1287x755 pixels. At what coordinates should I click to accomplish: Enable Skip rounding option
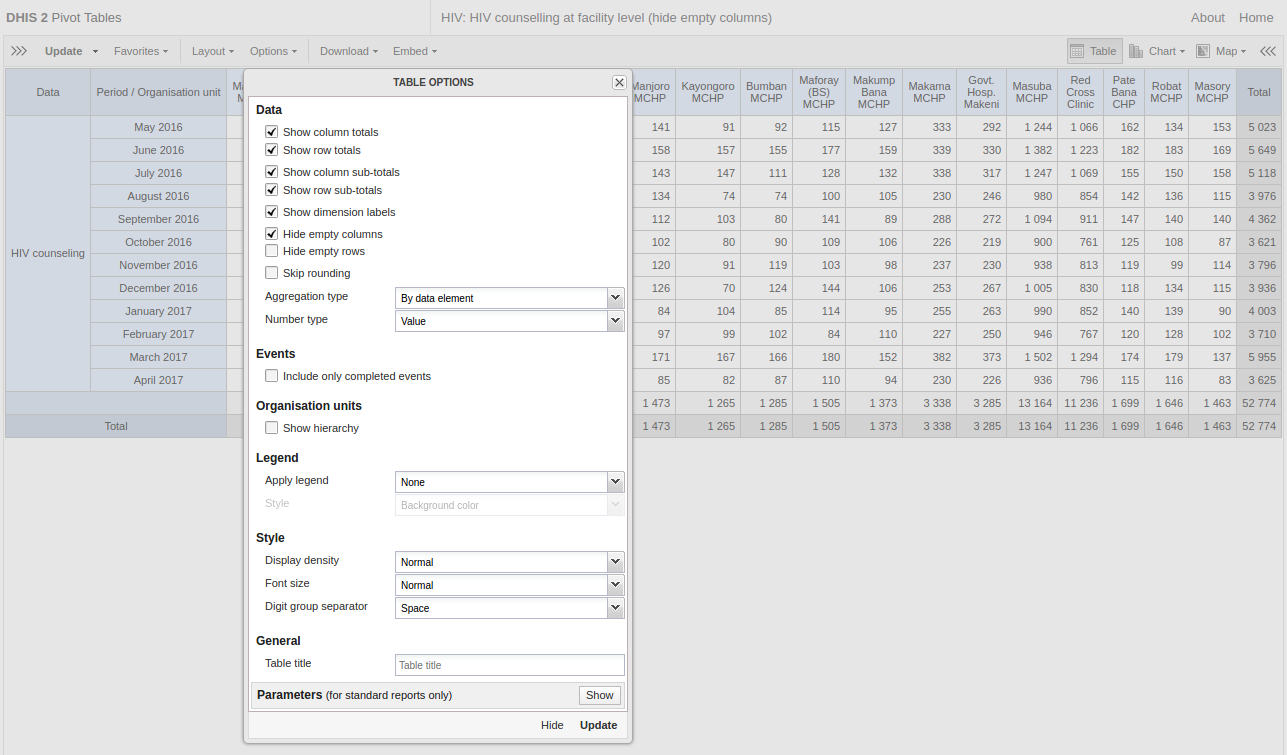[272, 273]
